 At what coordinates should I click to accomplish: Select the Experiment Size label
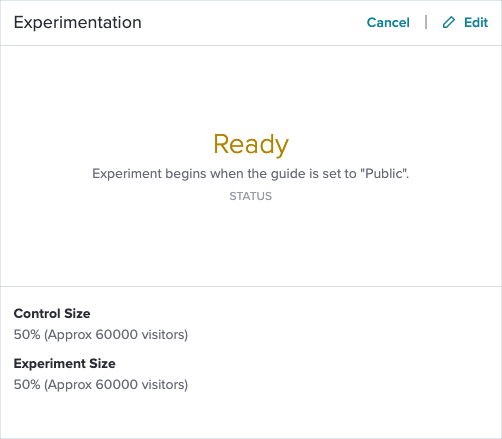coord(65,364)
